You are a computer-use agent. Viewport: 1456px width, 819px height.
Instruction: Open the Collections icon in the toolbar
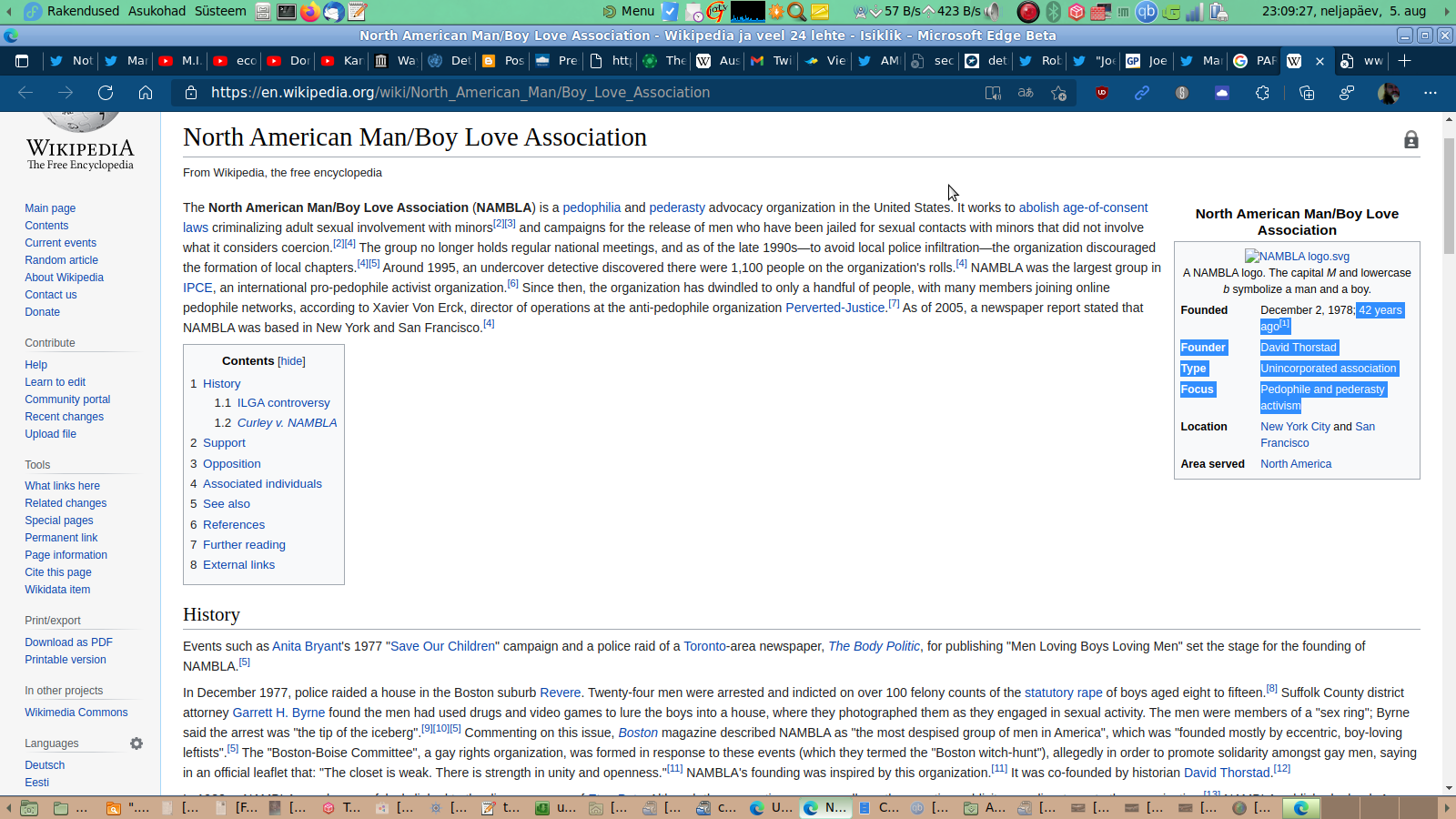click(x=1307, y=93)
